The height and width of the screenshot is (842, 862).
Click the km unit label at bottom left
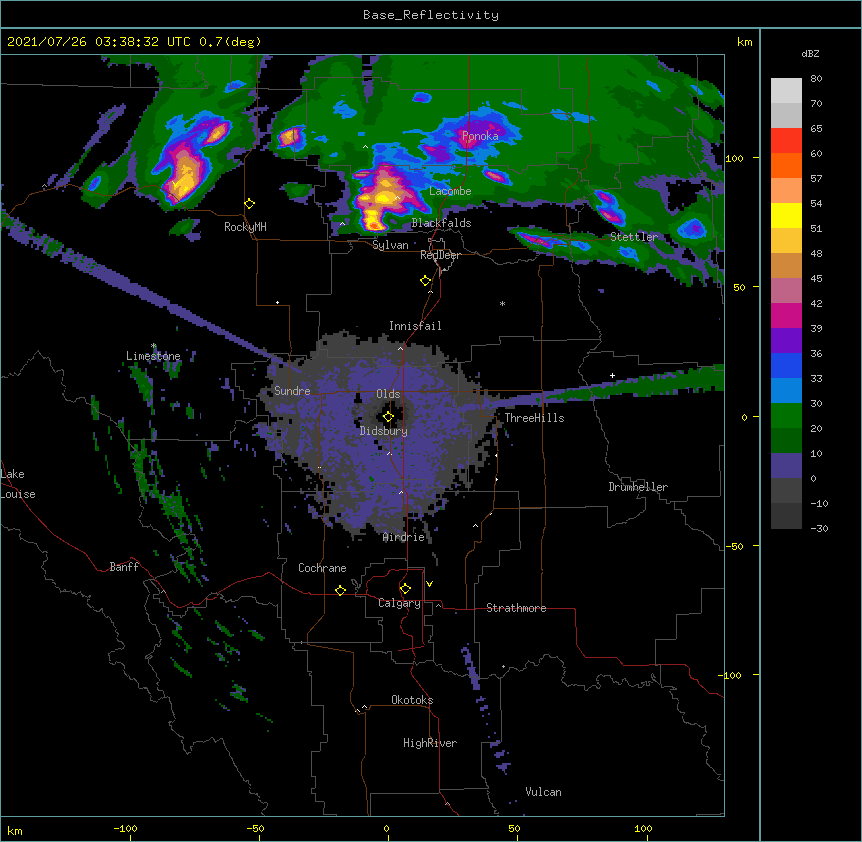click(15, 830)
